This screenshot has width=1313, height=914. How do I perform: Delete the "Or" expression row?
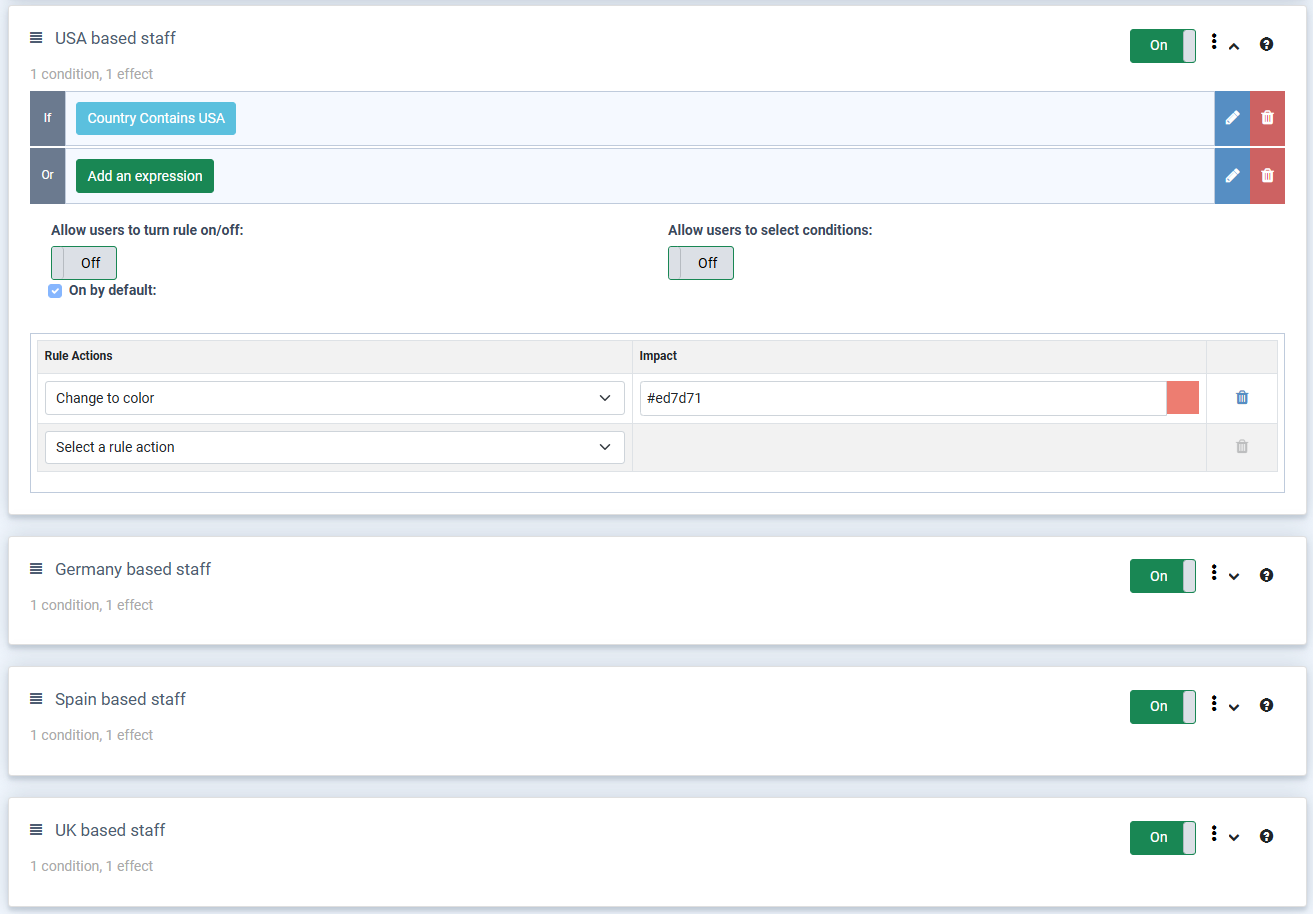(1267, 175)
